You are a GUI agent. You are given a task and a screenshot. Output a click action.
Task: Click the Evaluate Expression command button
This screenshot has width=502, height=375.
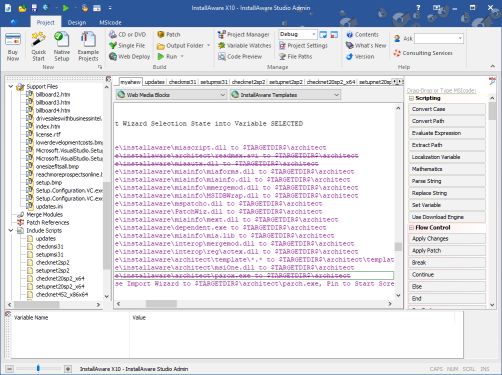click(447, 133)
